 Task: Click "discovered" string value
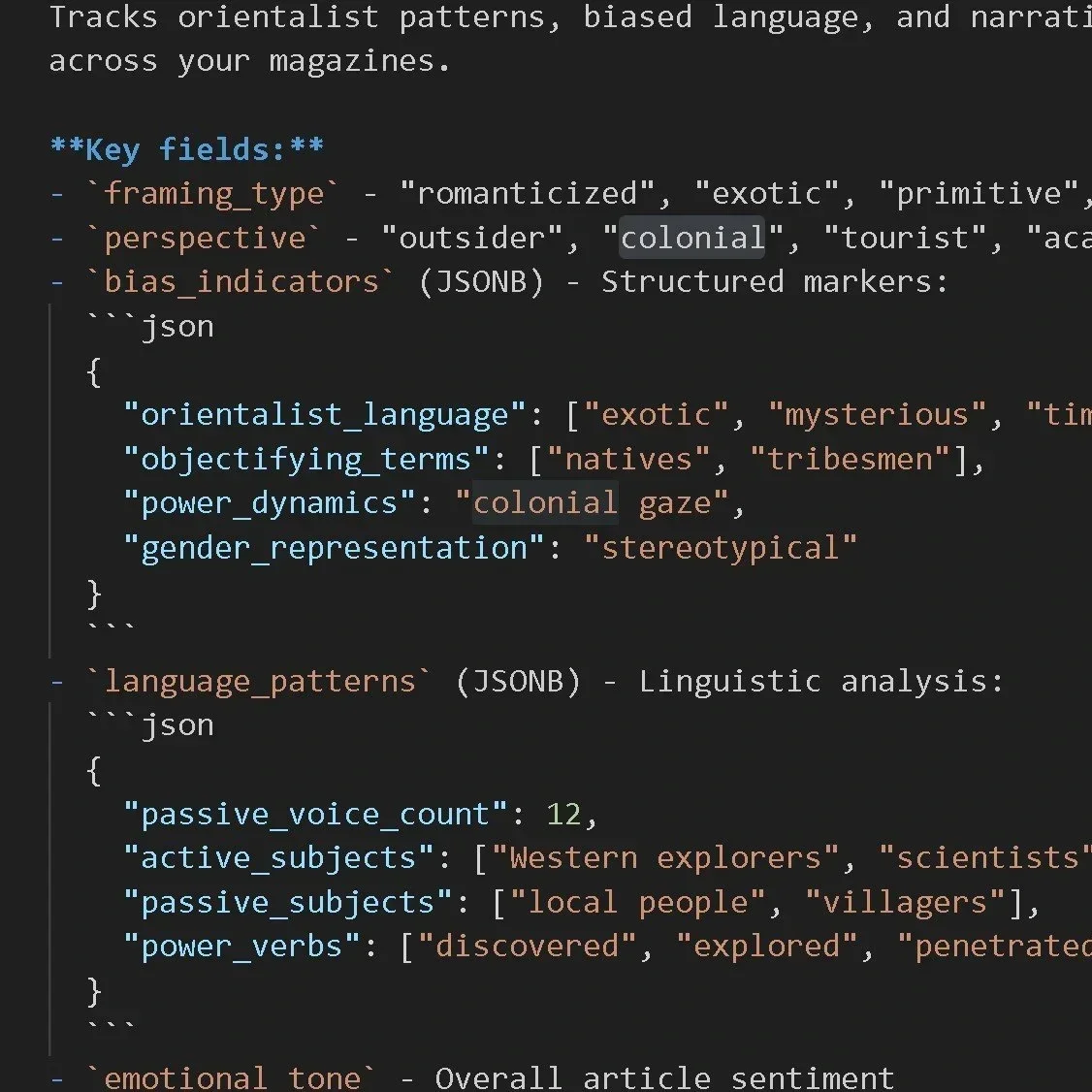528,947
